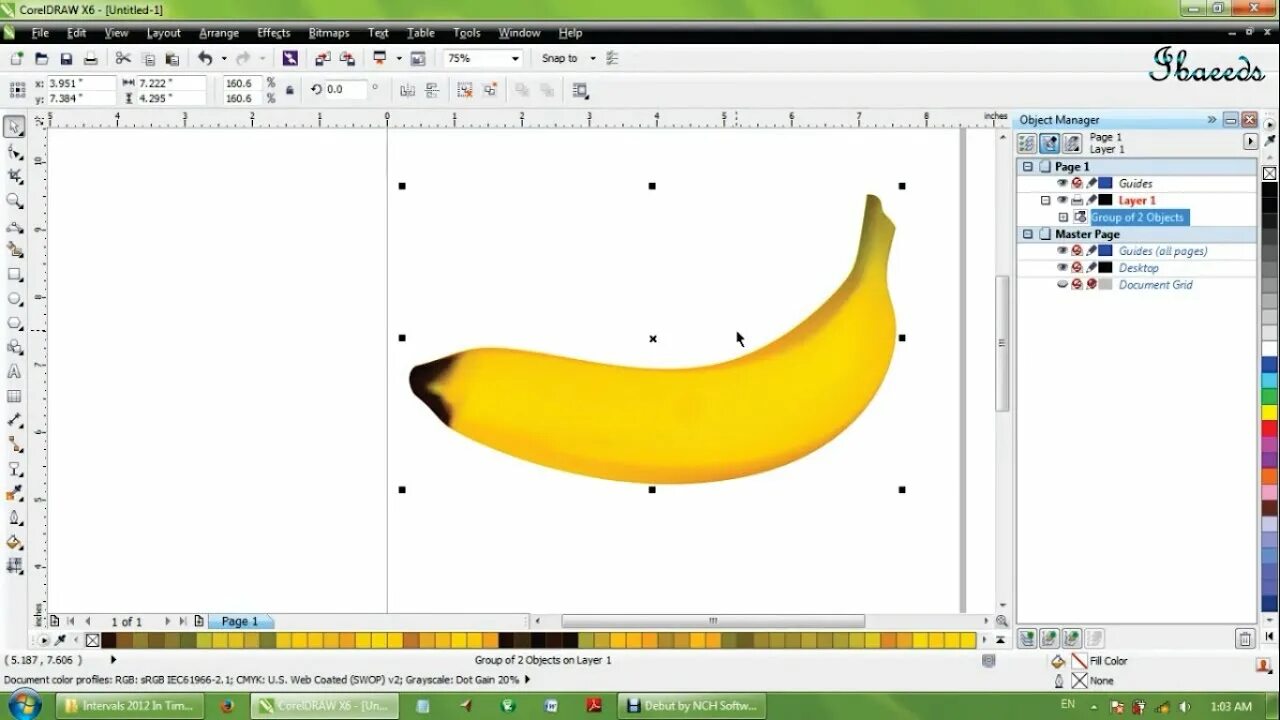Click the Import icon in the toolbar
1280x720 pixels.
pos(322,59)
